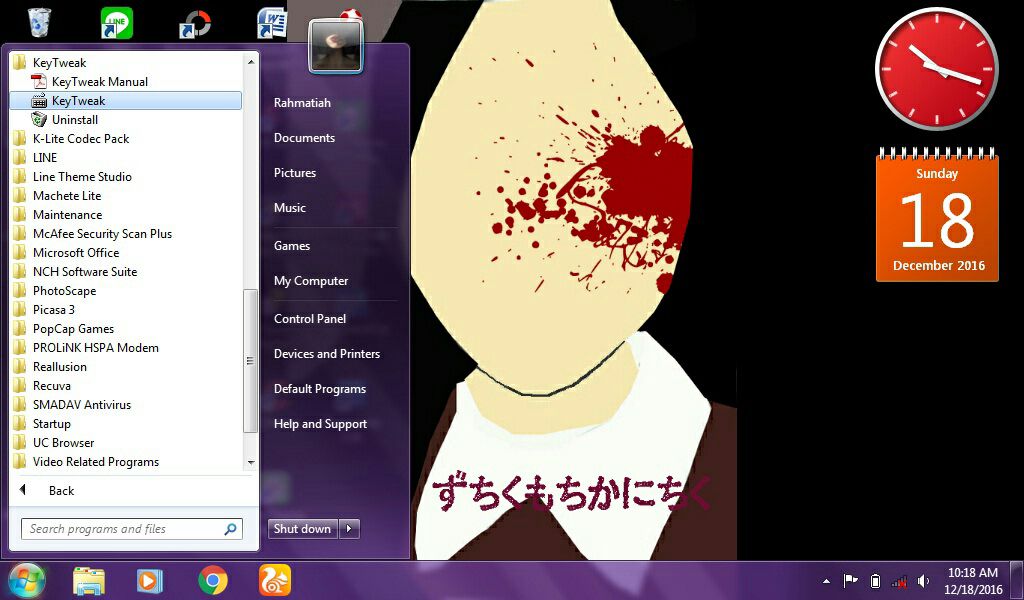This screenshot has height=600, width=1024.
Task: Expand the NCH Software Suite folder
Action: point(85,272)
